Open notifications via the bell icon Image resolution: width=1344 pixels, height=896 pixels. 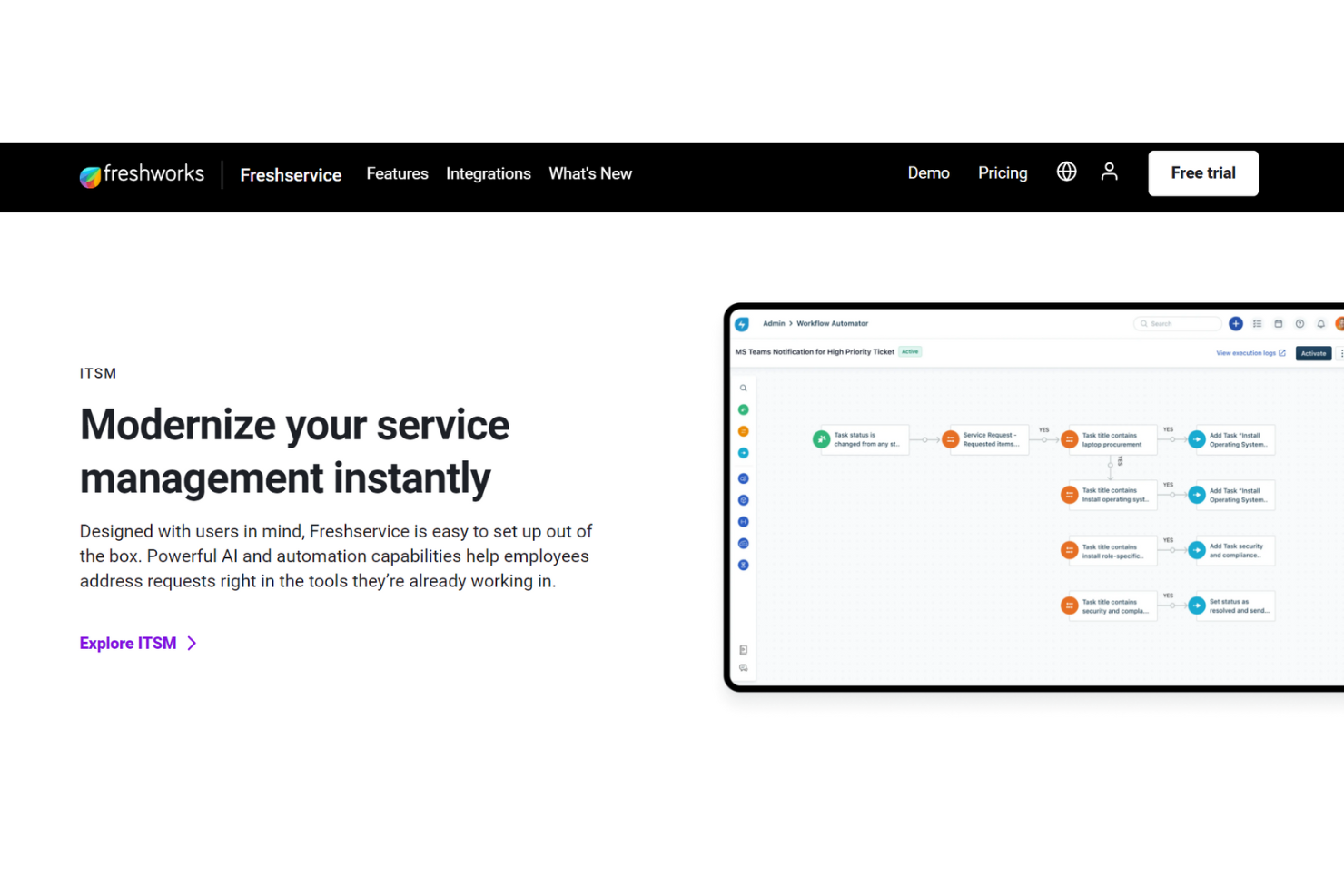(x=1320, y=323)
